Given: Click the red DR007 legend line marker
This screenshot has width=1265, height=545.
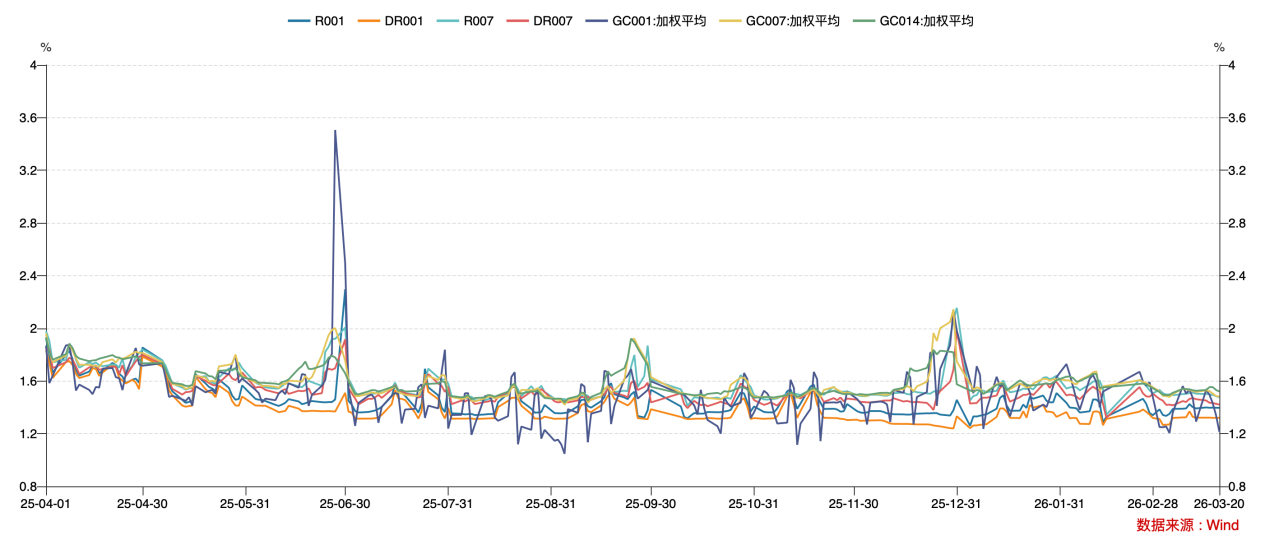Looking at the screenshot, I should coord(517,20).
